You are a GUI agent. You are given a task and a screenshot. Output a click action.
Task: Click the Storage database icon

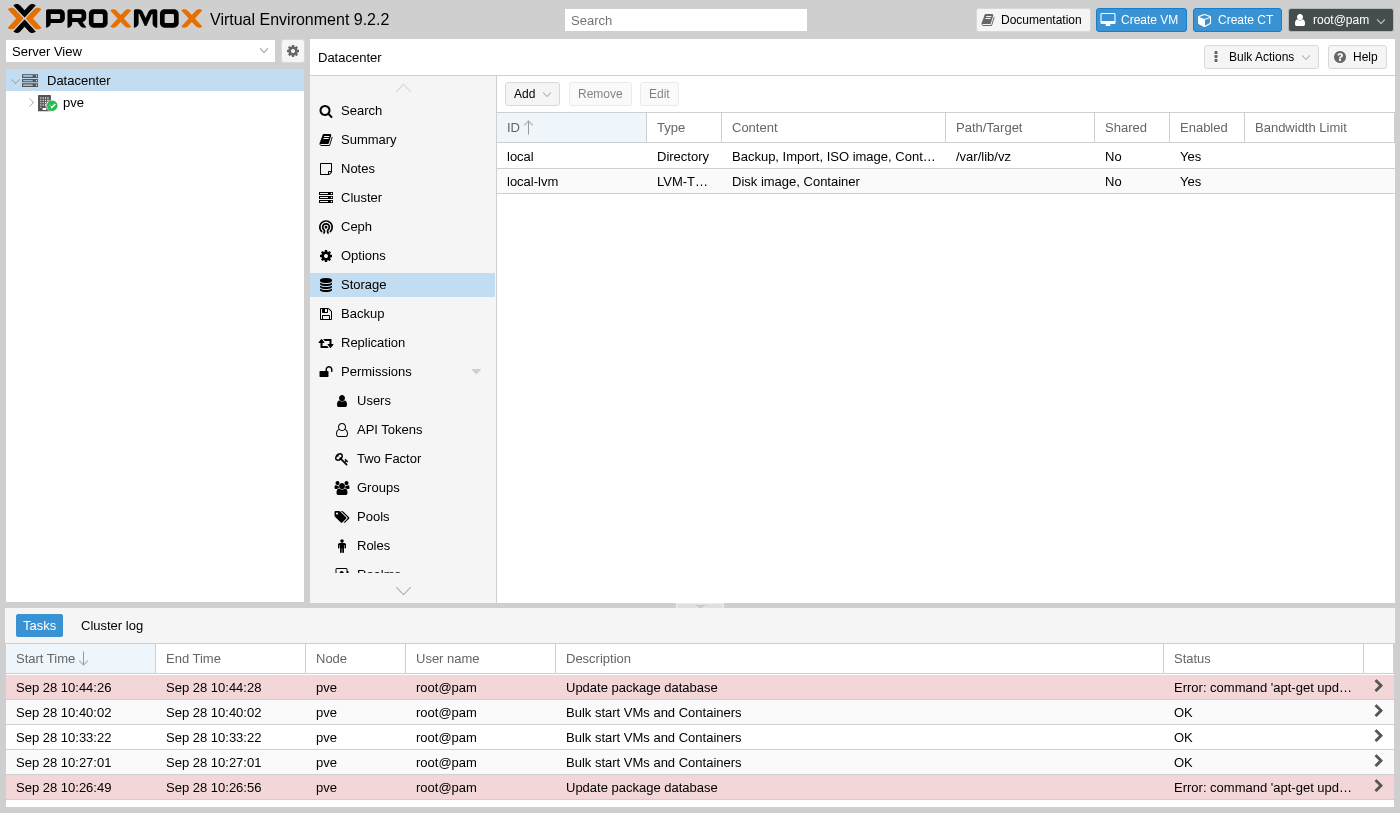point(326,285)
